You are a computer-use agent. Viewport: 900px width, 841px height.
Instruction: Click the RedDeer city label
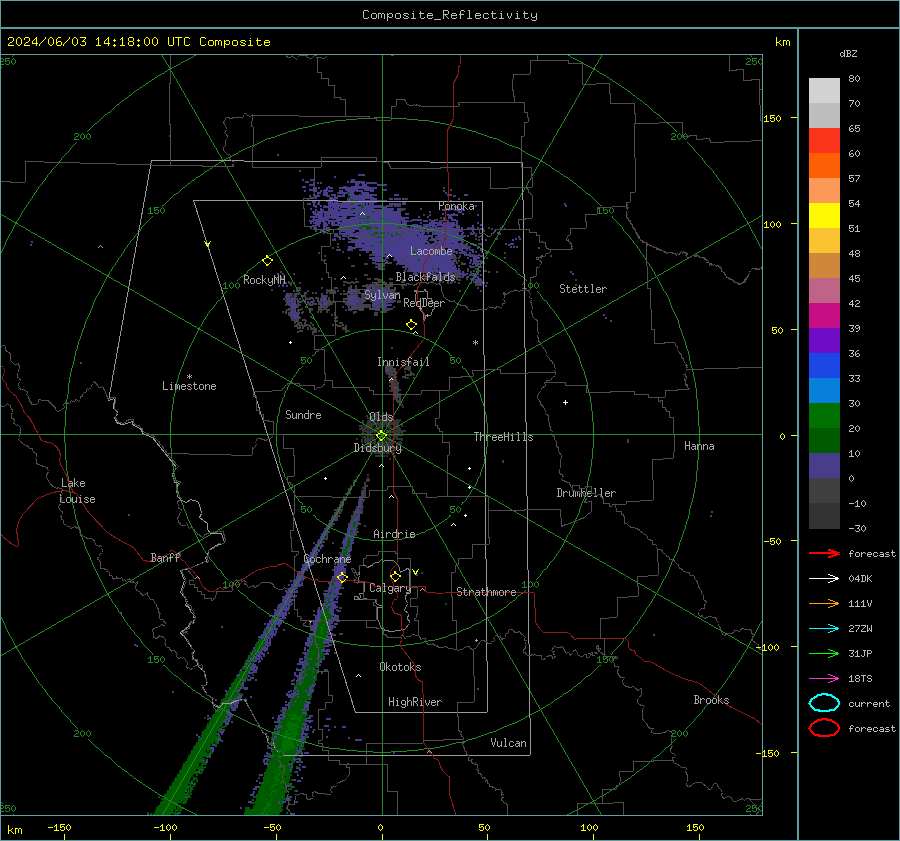(424, 303)
